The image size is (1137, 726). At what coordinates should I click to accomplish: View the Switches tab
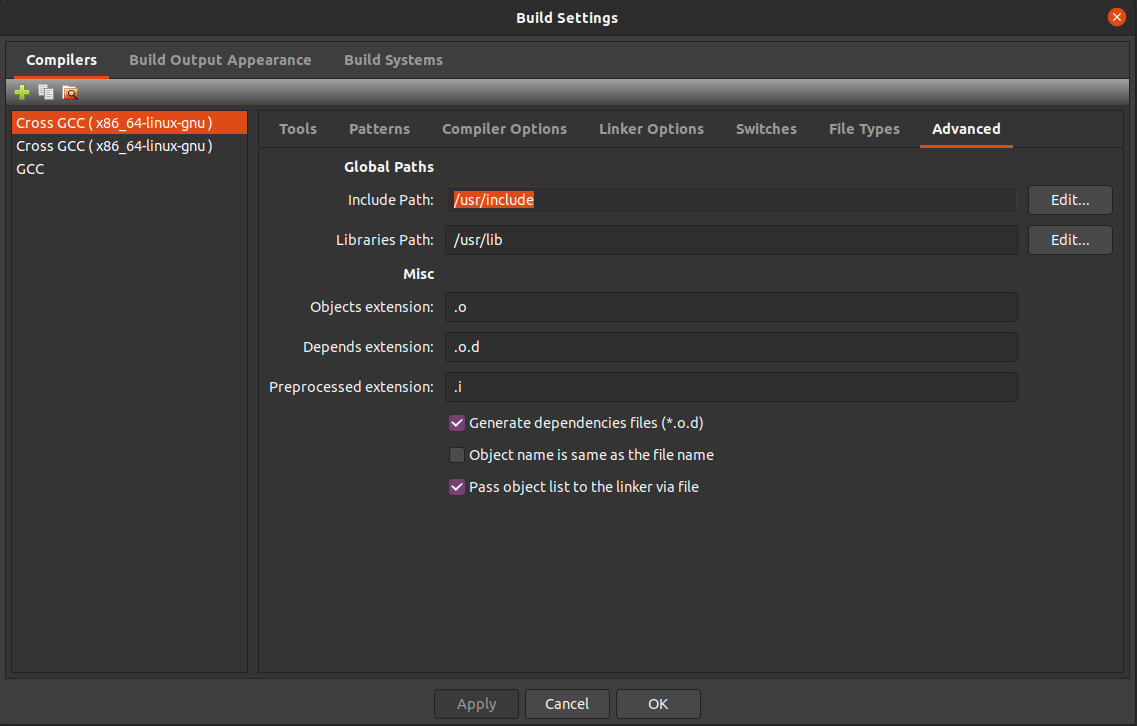[x=766, y=129]
